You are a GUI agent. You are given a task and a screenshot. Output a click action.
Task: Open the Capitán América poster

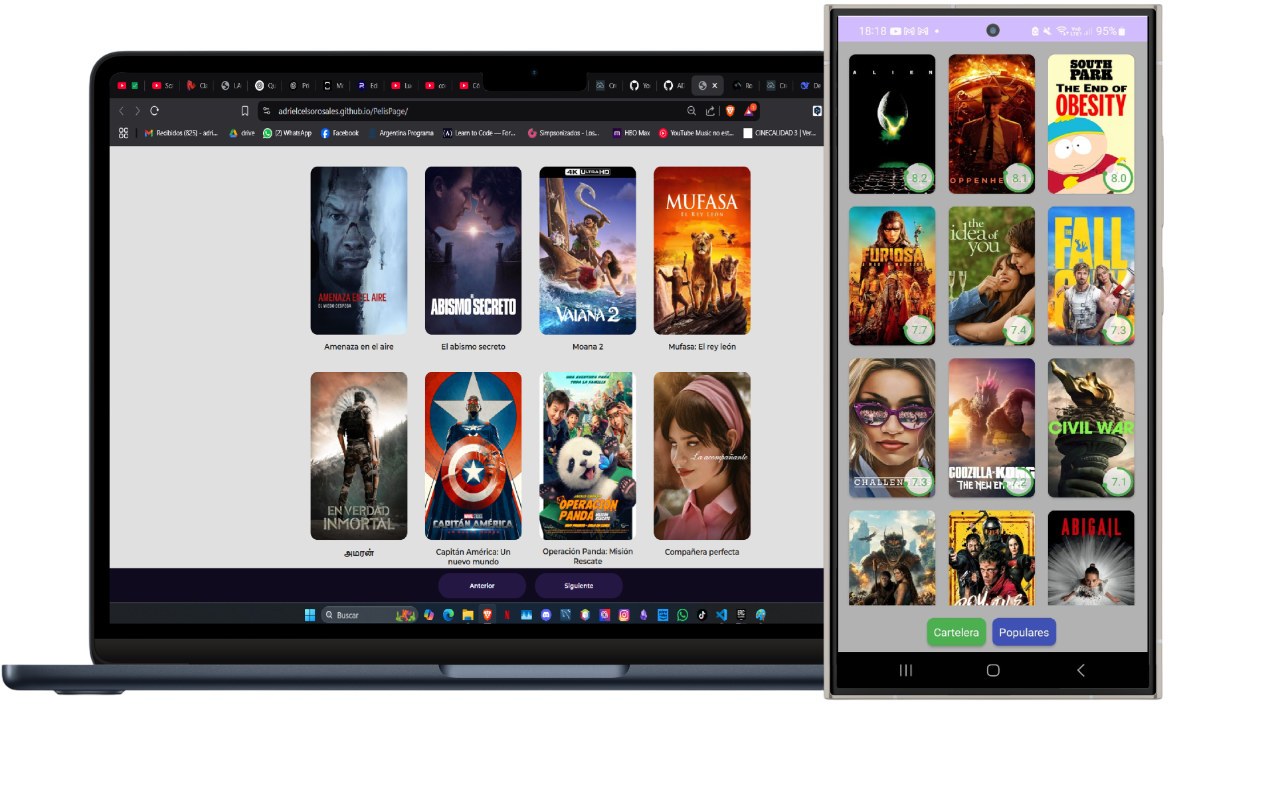pyautogui.click(x=473, y=456)
